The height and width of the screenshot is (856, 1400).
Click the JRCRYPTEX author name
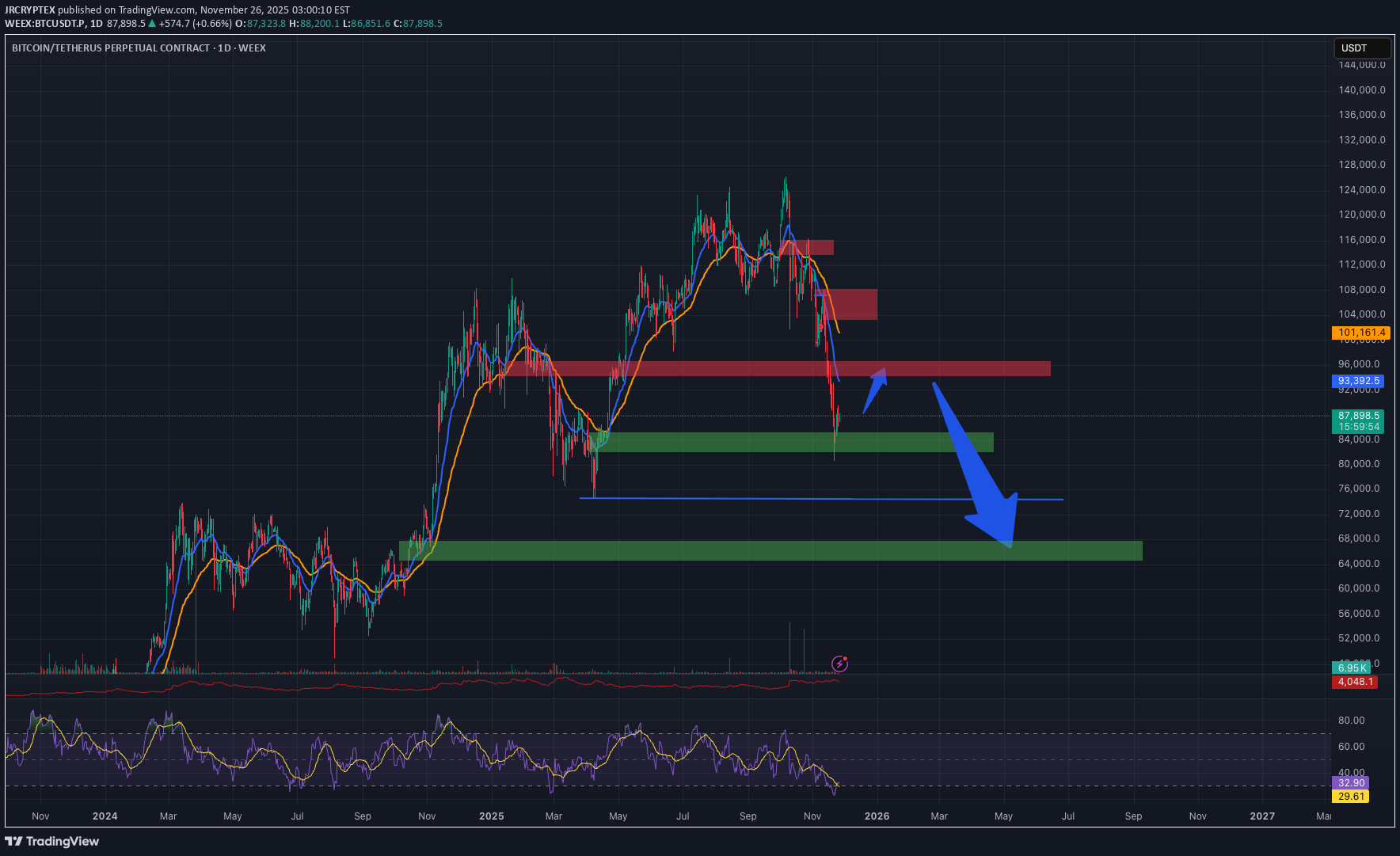pyautogui.click(x=29, y=10)
